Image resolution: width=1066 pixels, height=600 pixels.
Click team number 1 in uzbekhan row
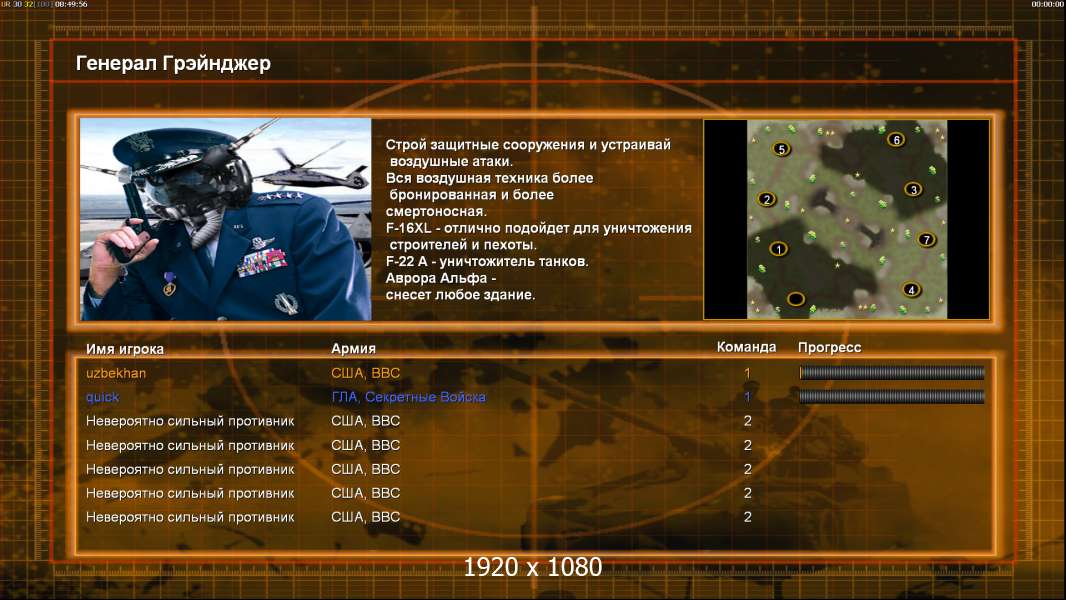click(747, 373)
